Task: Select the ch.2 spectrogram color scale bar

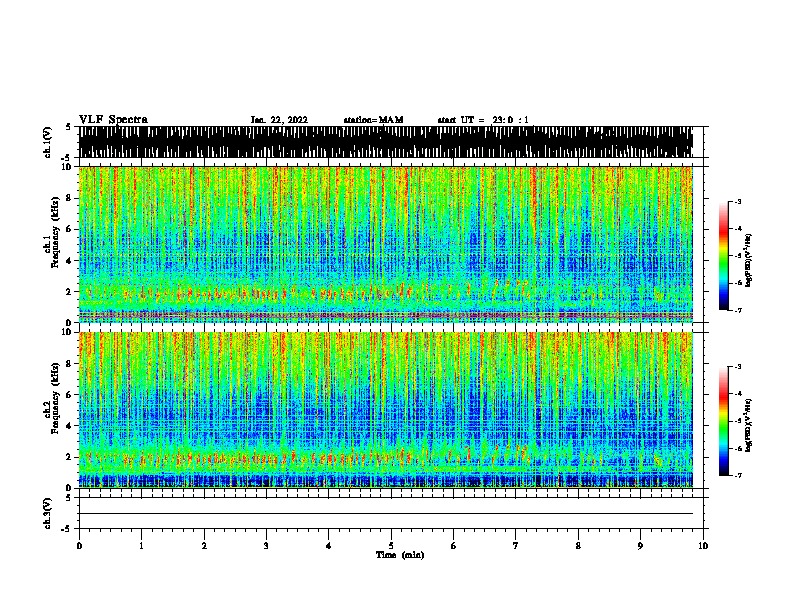Action: 724,421
